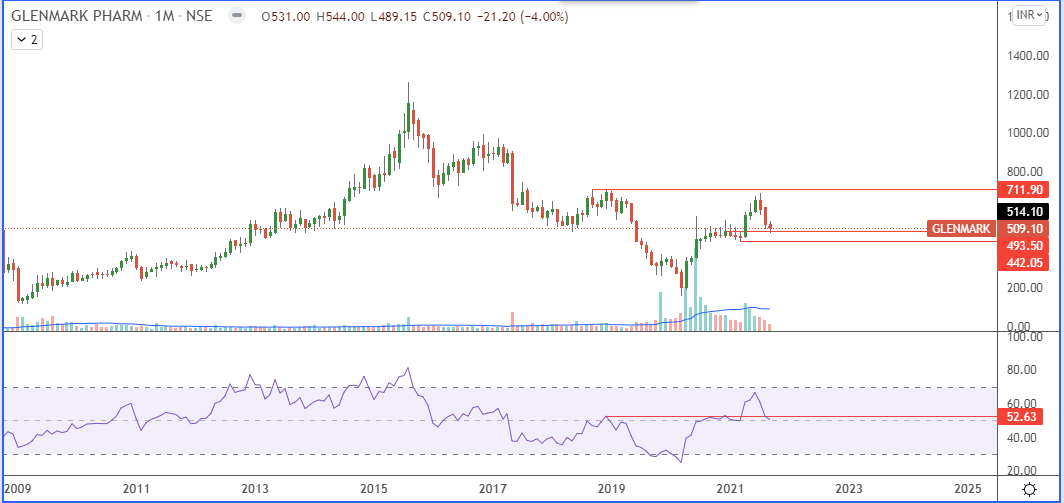Click 200.00 on the price scale
The height and width of the screenshot is (503, 1064).
[x=1023, y=288]
